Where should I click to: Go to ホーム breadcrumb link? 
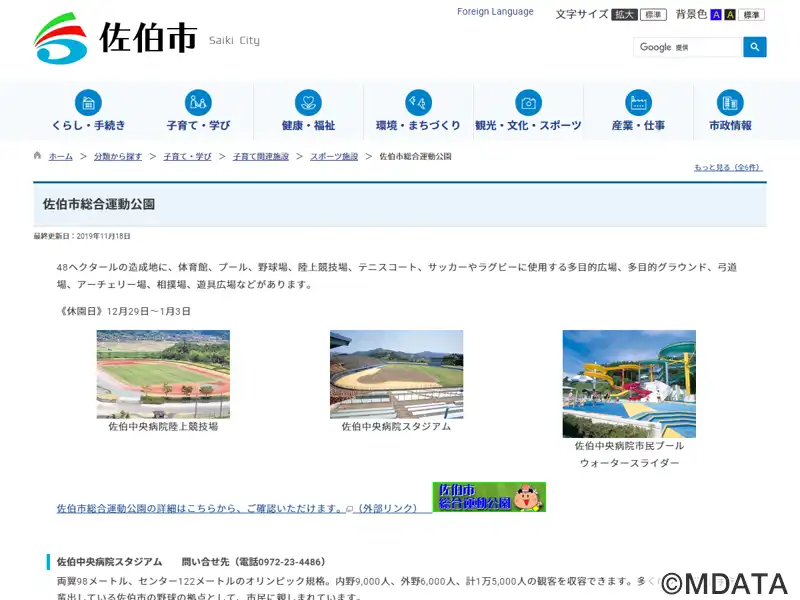(x=61, y=157)
